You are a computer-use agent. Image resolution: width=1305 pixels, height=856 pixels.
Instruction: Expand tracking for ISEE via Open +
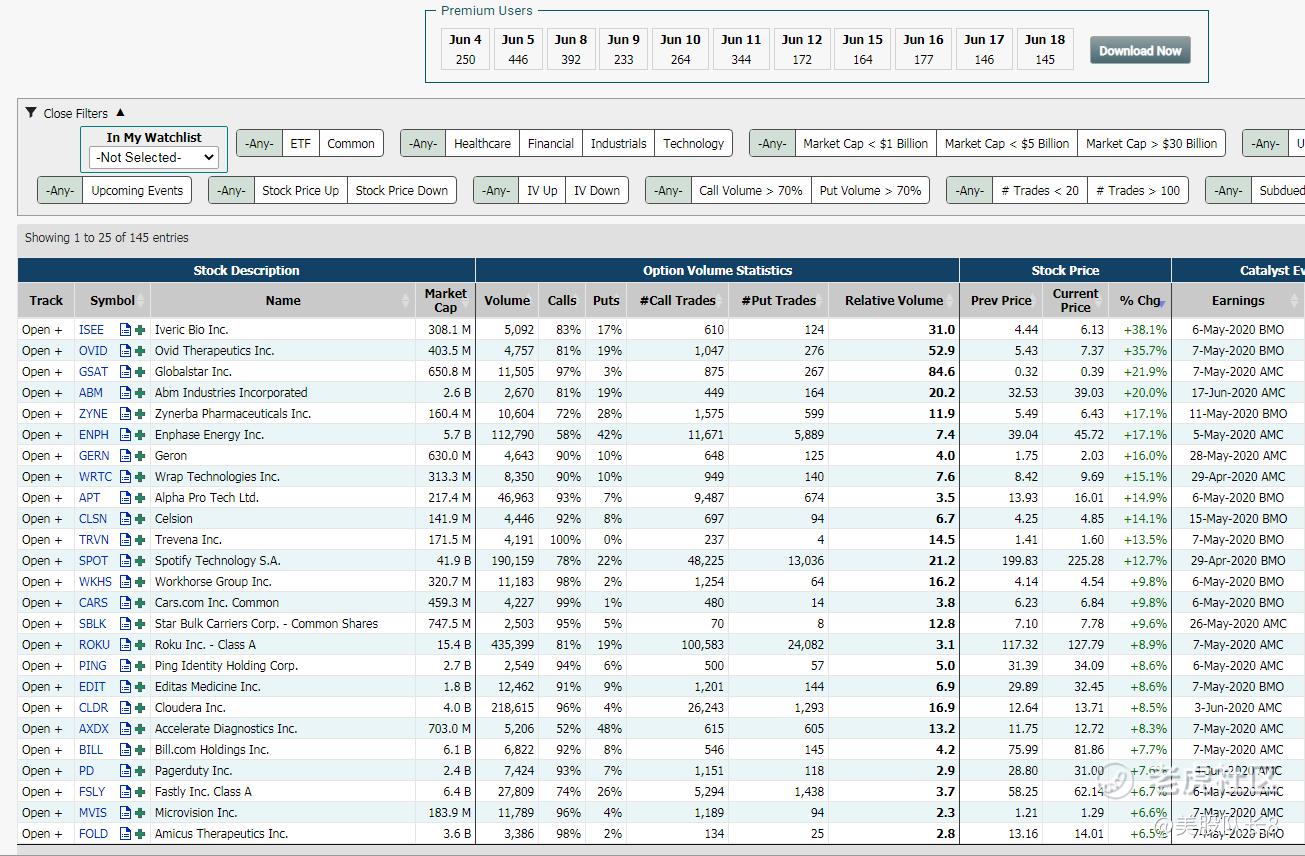click(x=42, y=330)
